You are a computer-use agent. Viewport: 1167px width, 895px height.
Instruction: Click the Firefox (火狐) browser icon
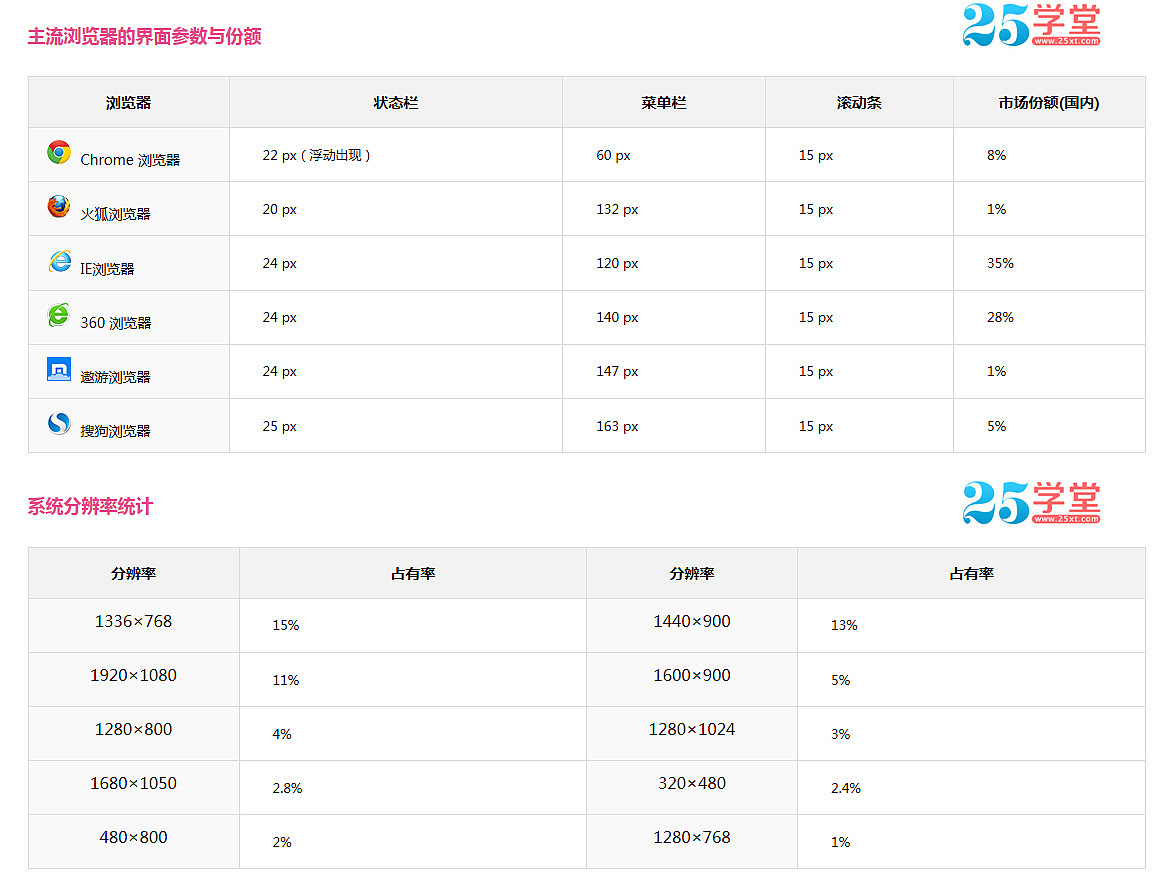59,207
